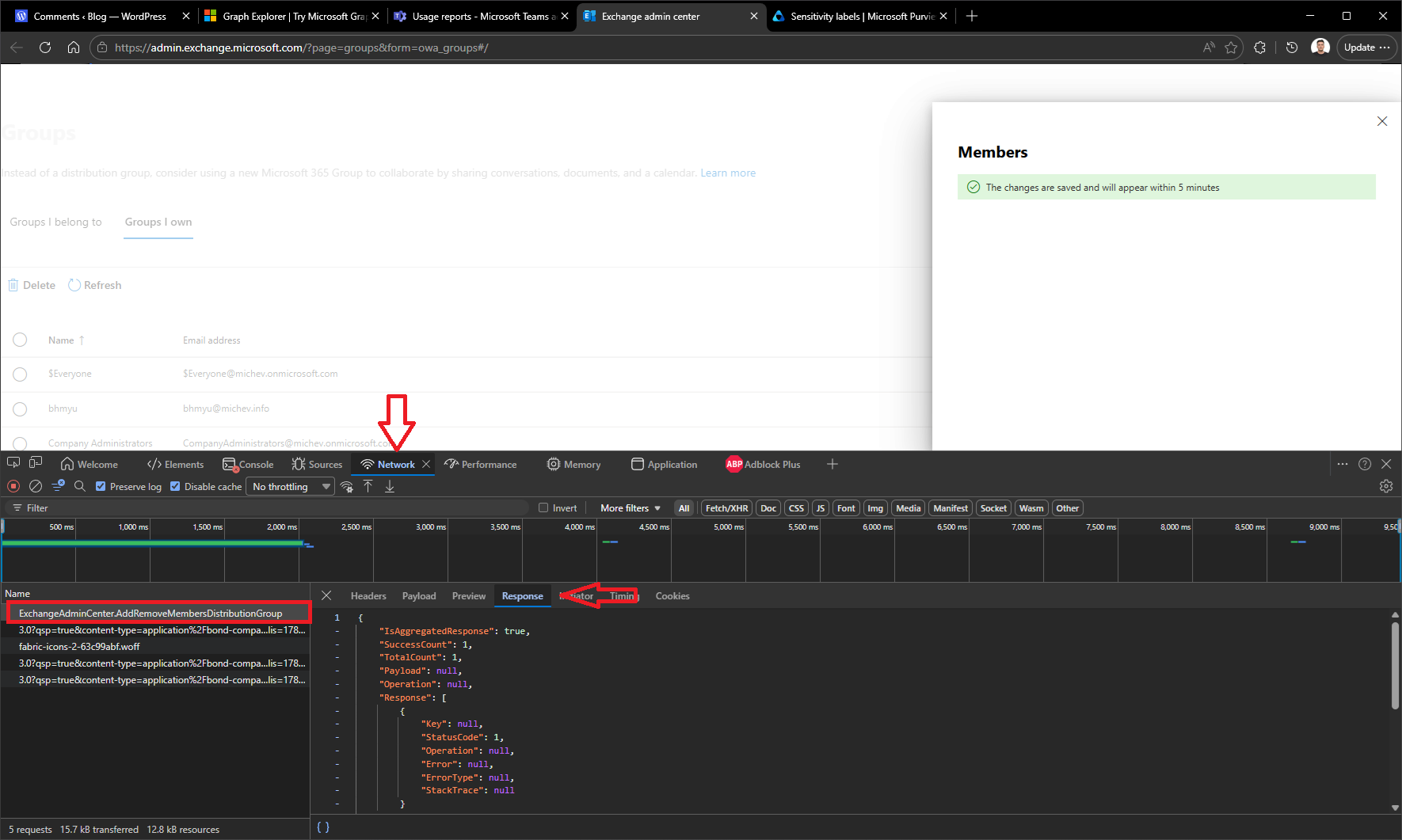1402x840 pixels.
Task: Open the Sources DevTools tab
Action: click(x=317, y=464)
